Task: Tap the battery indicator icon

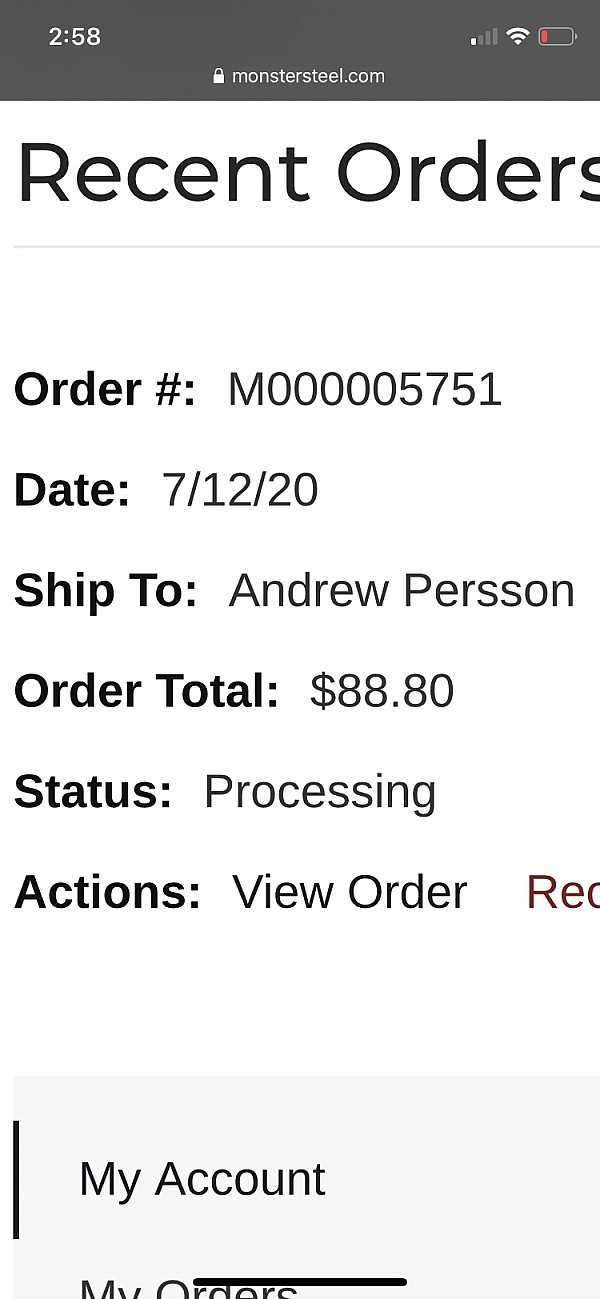Action: (557, 37)
